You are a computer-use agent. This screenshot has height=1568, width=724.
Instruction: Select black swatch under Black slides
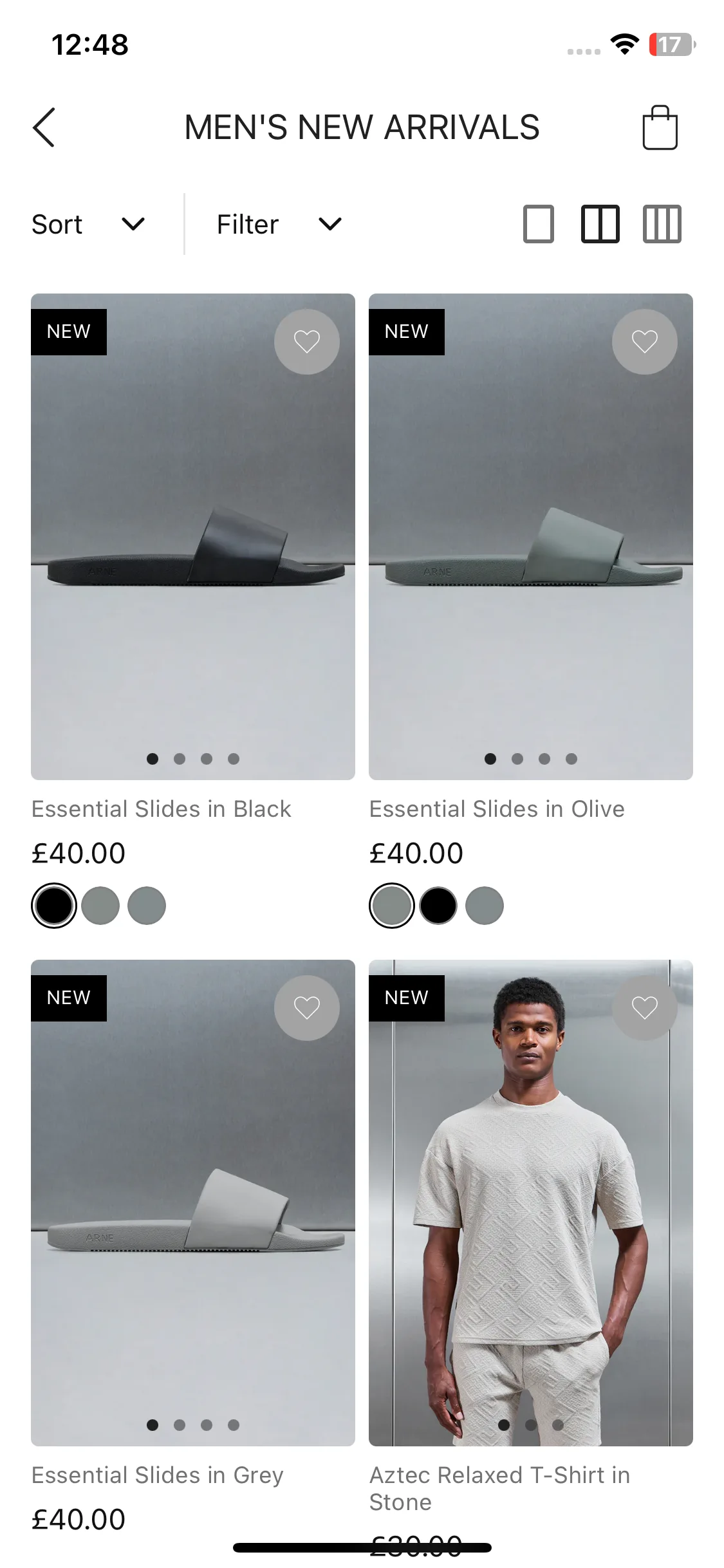pos(54,906)
